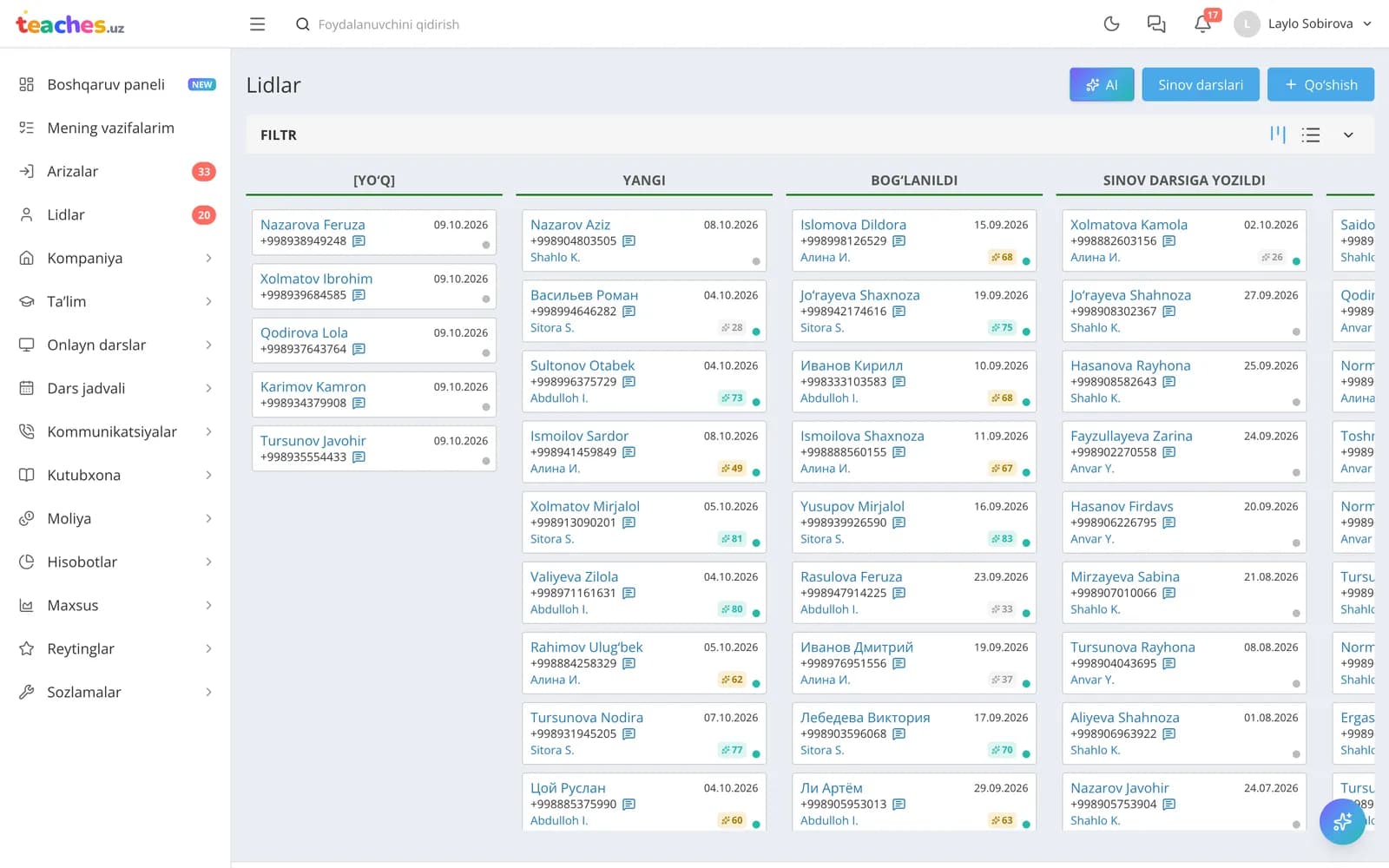This screenshot has height=868, width=1389.
Task: Click score badge 81 on Xolmatov Mirjalol
Action: tap(732, 539)
